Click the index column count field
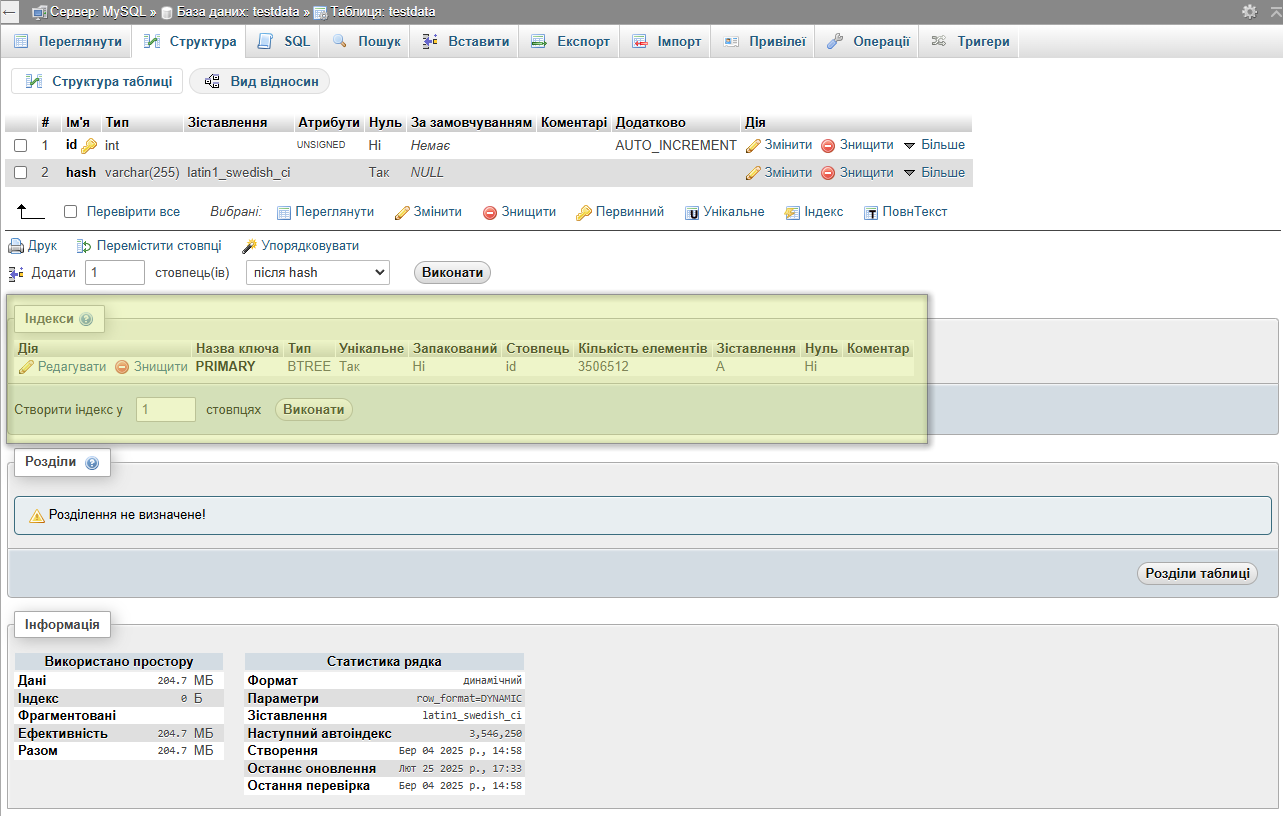Viewport: 1283px width, 816px height. pos(166,409)
